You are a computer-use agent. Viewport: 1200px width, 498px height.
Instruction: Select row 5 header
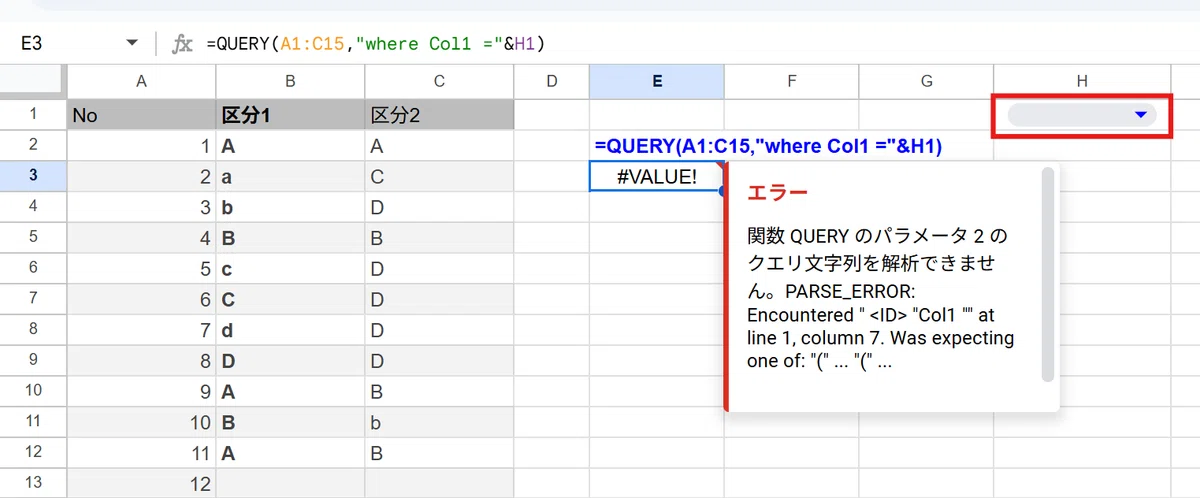(x=33, y=238)
